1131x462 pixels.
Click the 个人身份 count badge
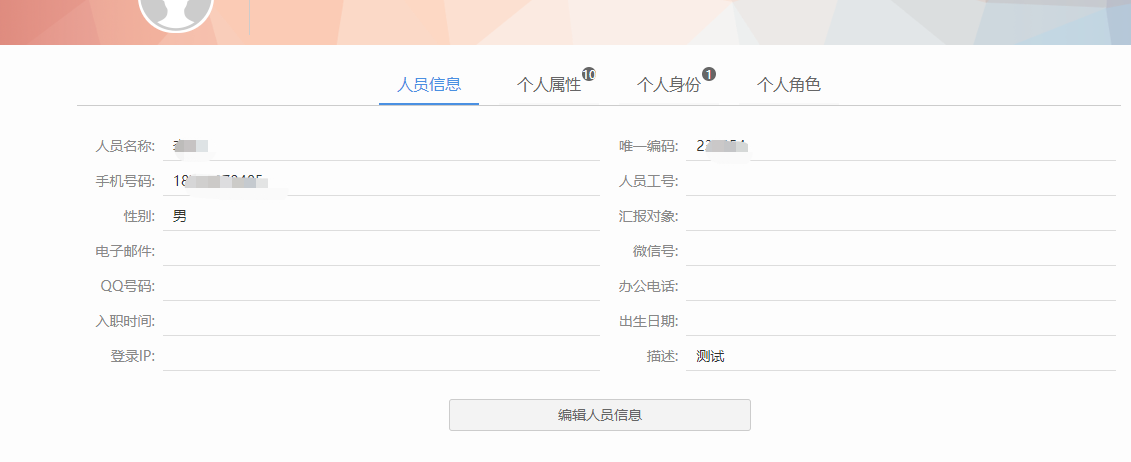709,74
